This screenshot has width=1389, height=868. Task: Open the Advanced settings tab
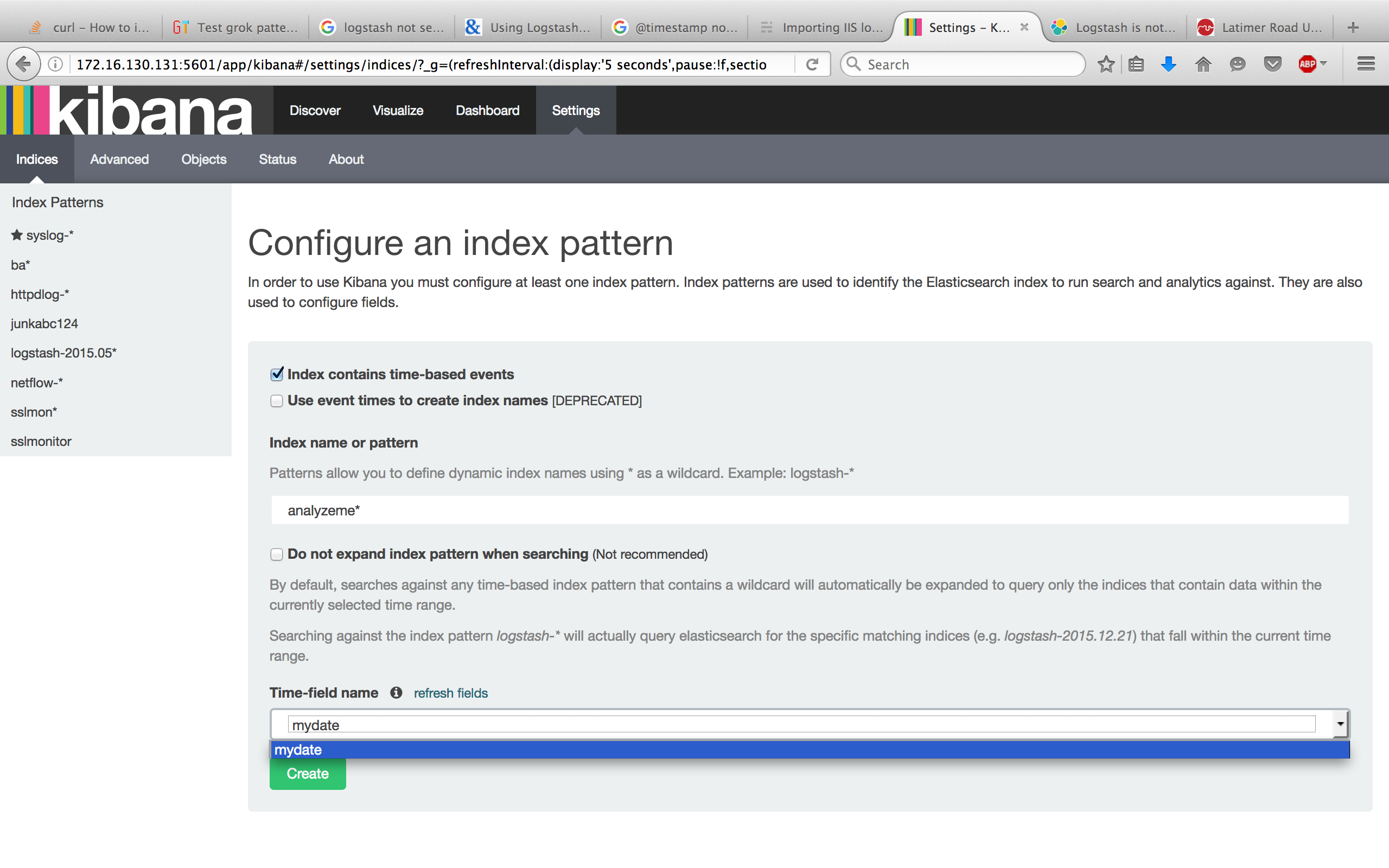119,159
